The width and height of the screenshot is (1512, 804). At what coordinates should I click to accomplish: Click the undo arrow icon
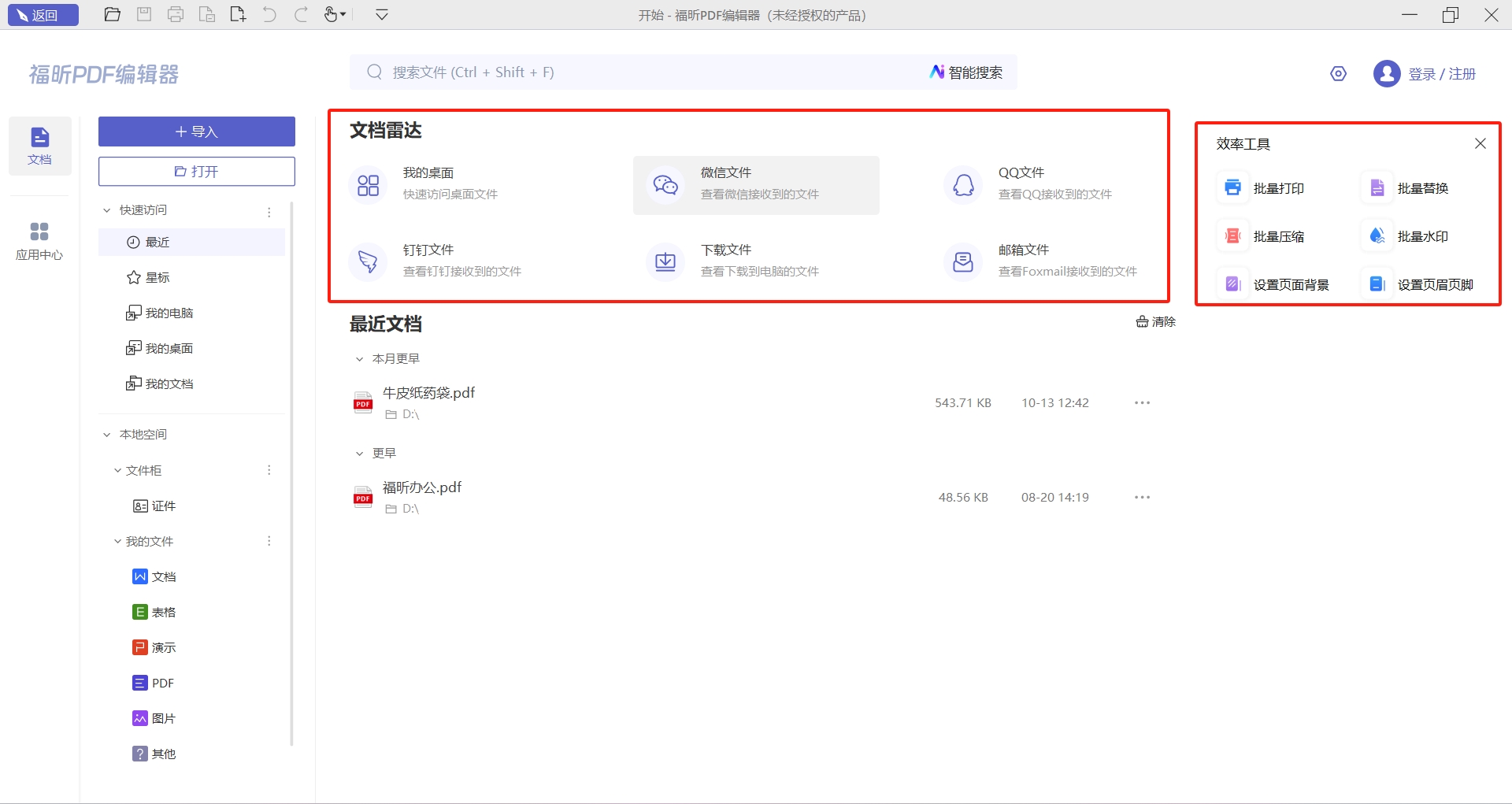pyautogui.click(x=269, y=15)
